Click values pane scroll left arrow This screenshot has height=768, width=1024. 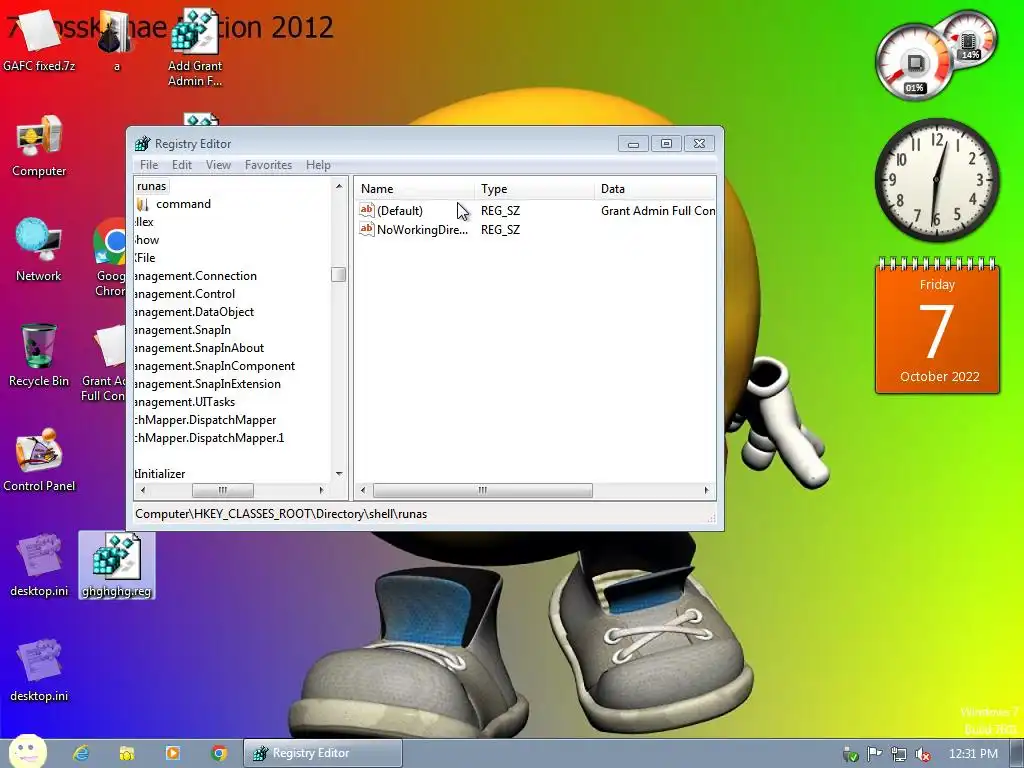tap(363, 490)
